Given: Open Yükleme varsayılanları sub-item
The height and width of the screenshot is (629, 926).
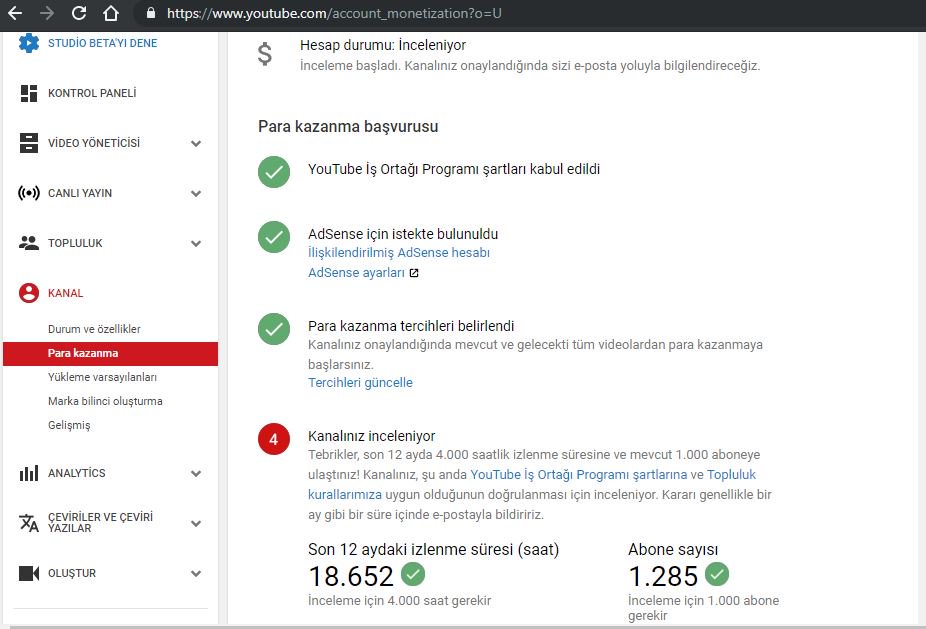Looking at the screenshot, I should (102, 377).
